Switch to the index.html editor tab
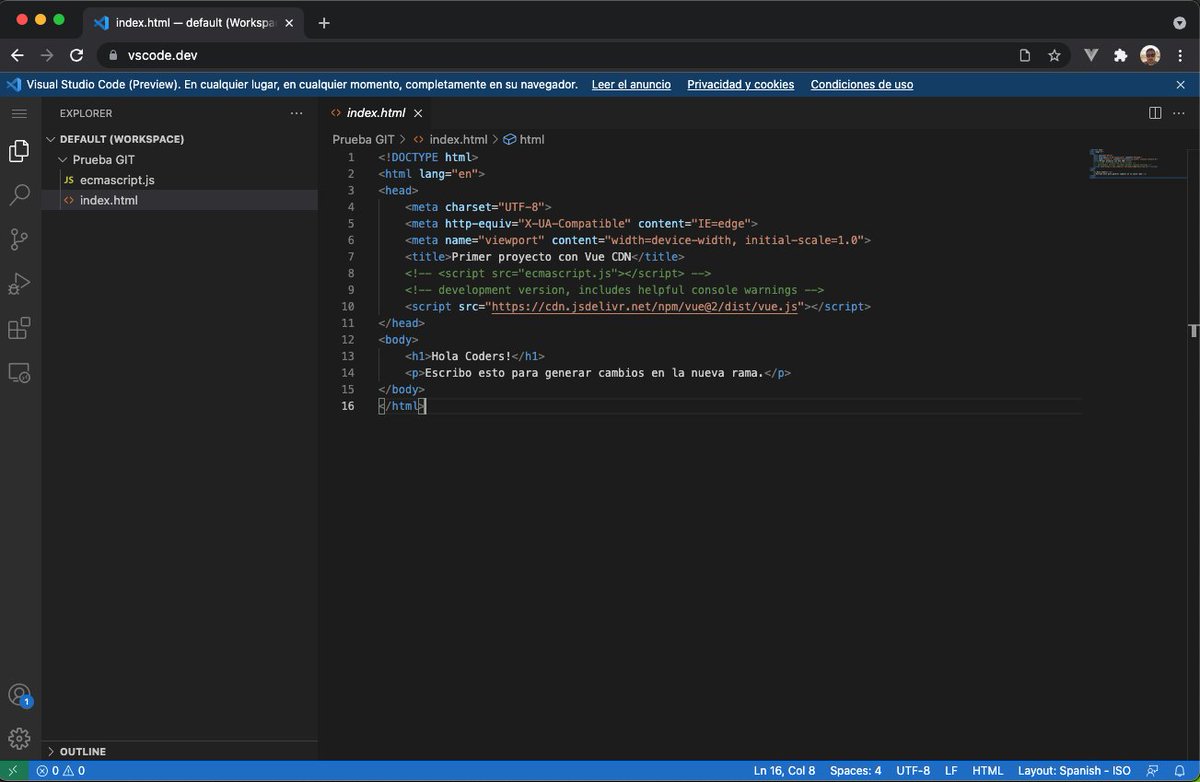The width and height of the screenshot is (1200, 782). tap(378, 113)
